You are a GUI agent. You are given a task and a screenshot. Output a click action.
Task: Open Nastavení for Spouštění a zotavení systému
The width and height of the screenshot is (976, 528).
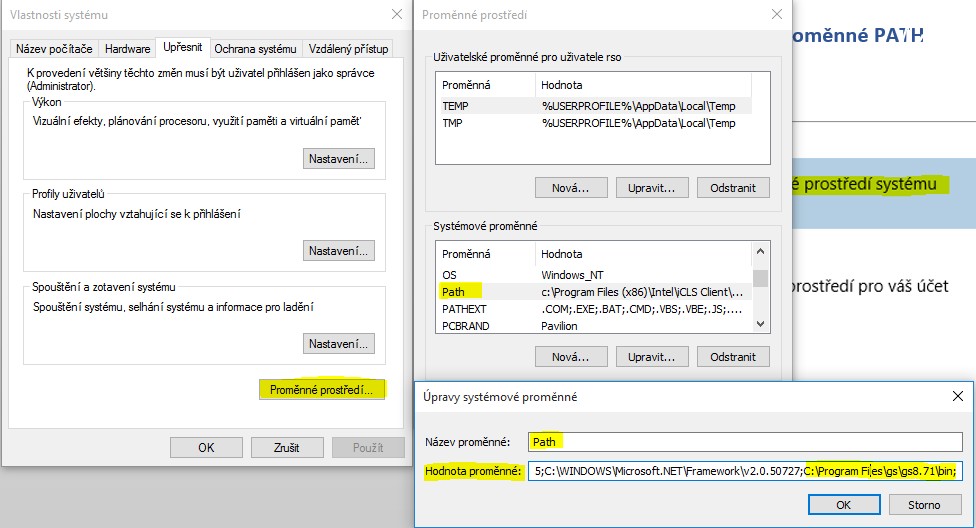point(339,343)
